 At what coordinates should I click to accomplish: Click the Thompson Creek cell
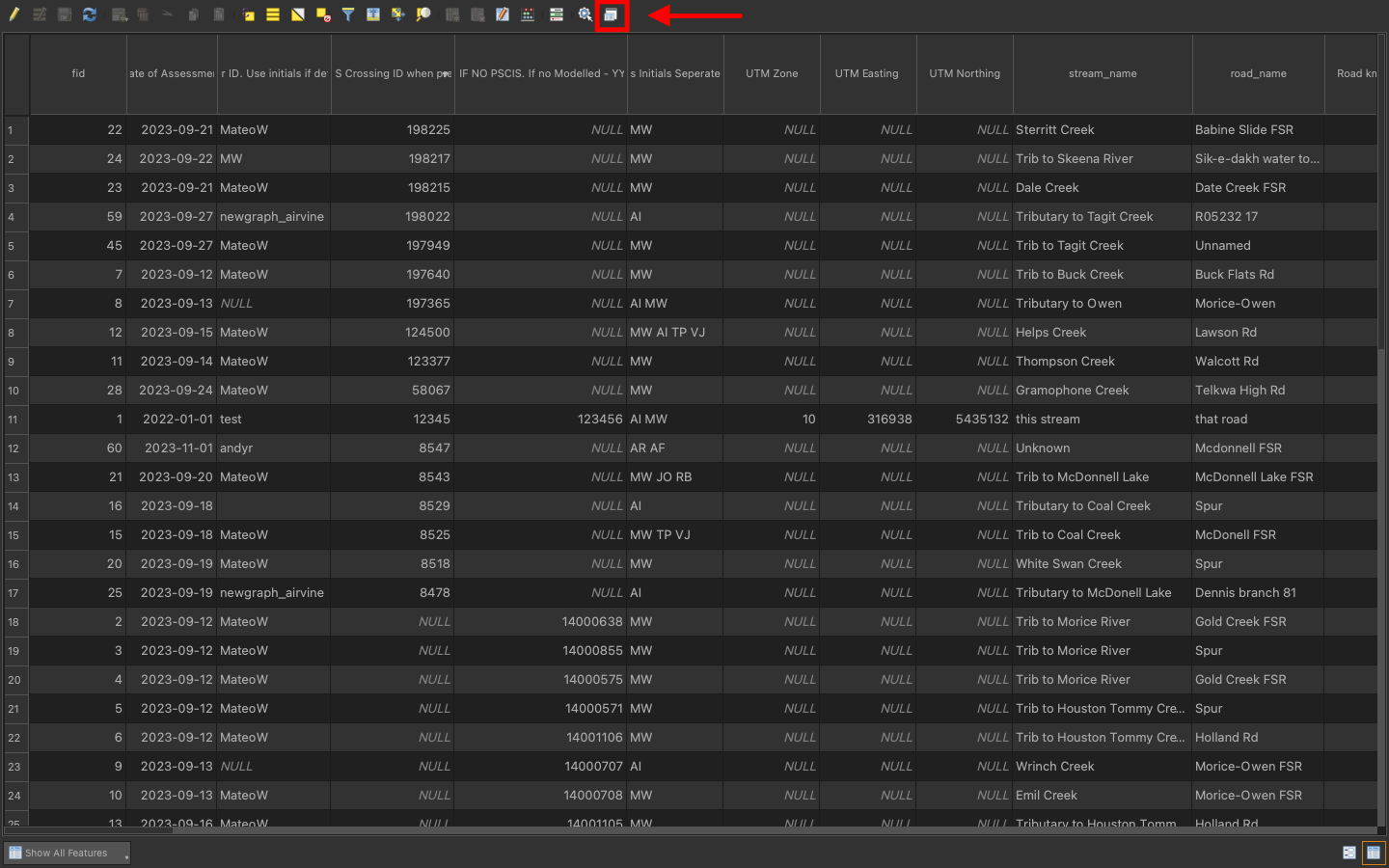coord(1103,362)
